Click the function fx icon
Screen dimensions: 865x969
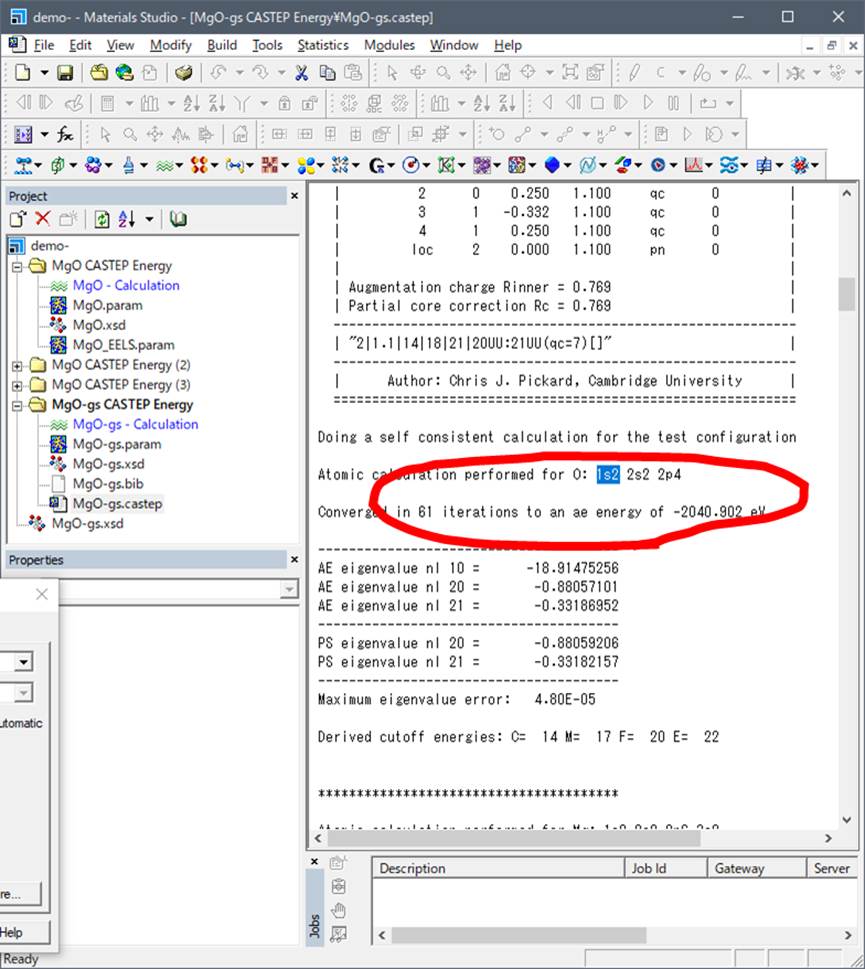[65, 134]
